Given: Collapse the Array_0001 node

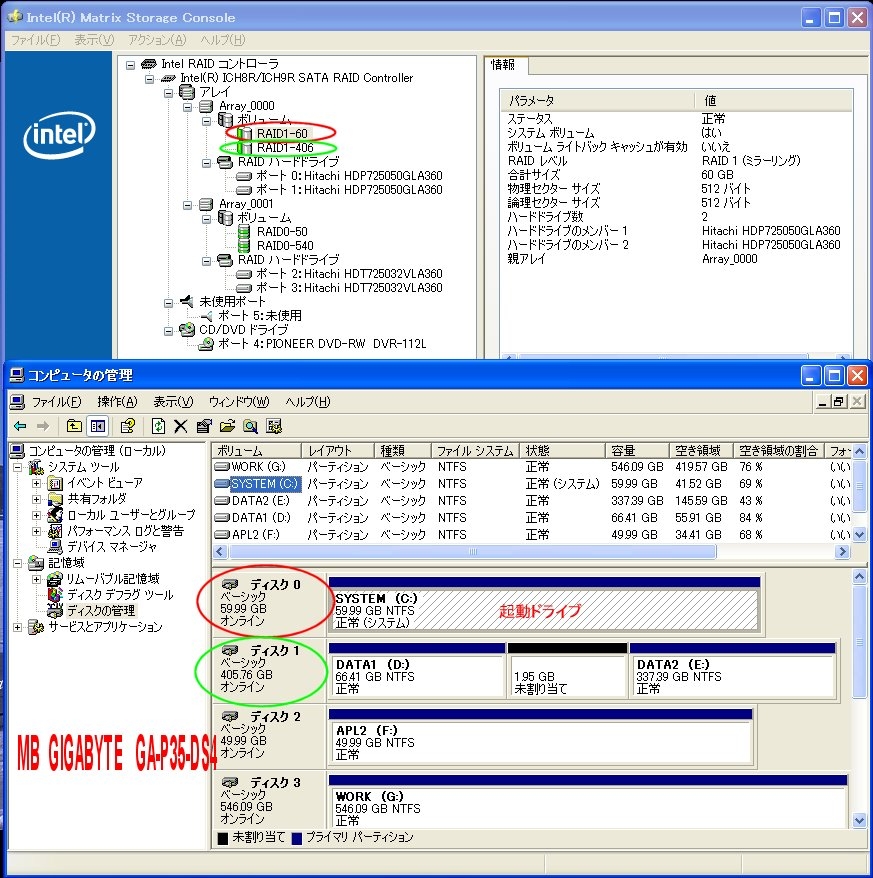Looking at the screenshot, I should [188, 205].
